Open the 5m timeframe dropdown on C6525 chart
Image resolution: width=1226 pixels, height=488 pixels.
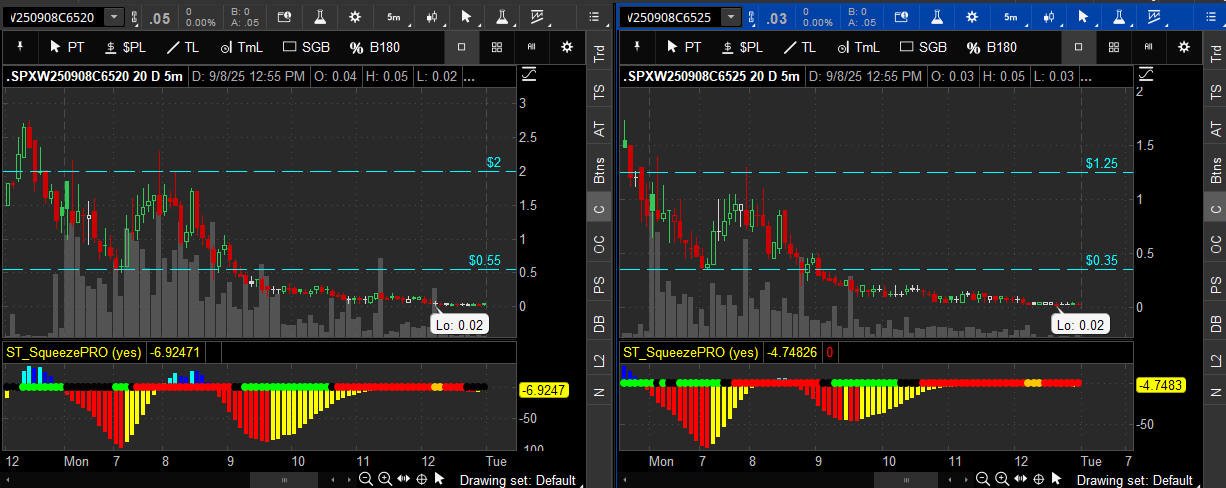click(x=1011, y=17)
